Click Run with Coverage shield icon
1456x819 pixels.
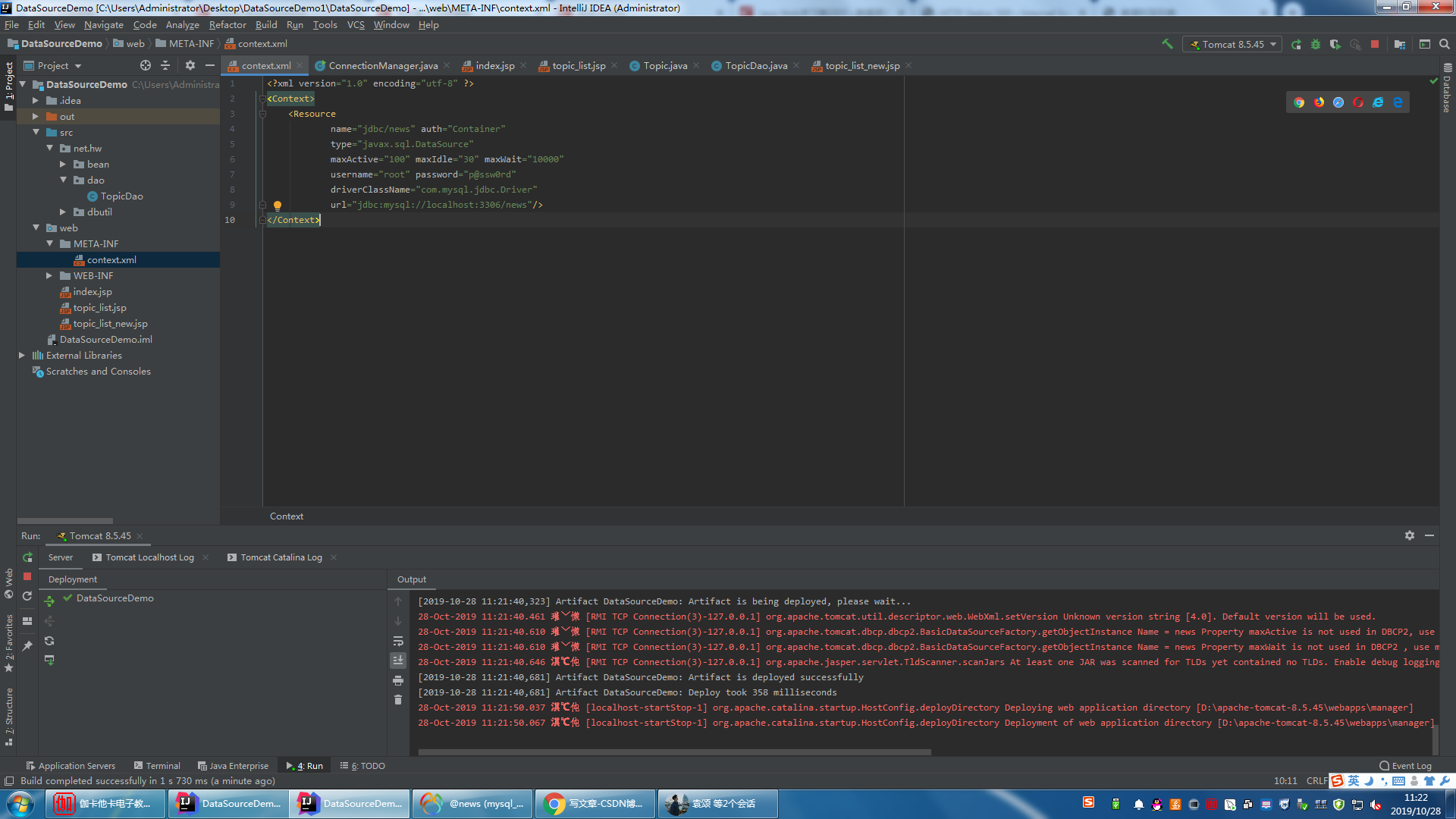pos(1335,44)
